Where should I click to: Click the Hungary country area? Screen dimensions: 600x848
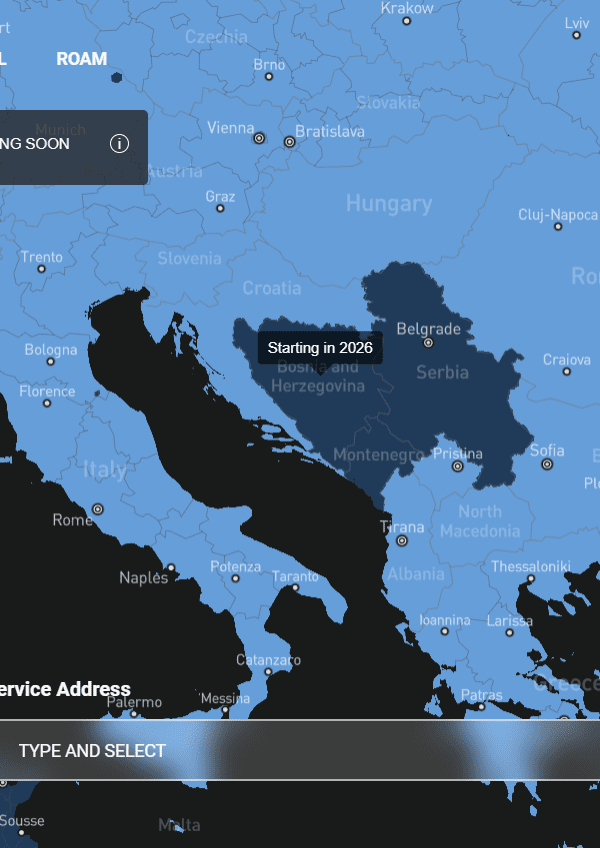(x=388, y=204)
